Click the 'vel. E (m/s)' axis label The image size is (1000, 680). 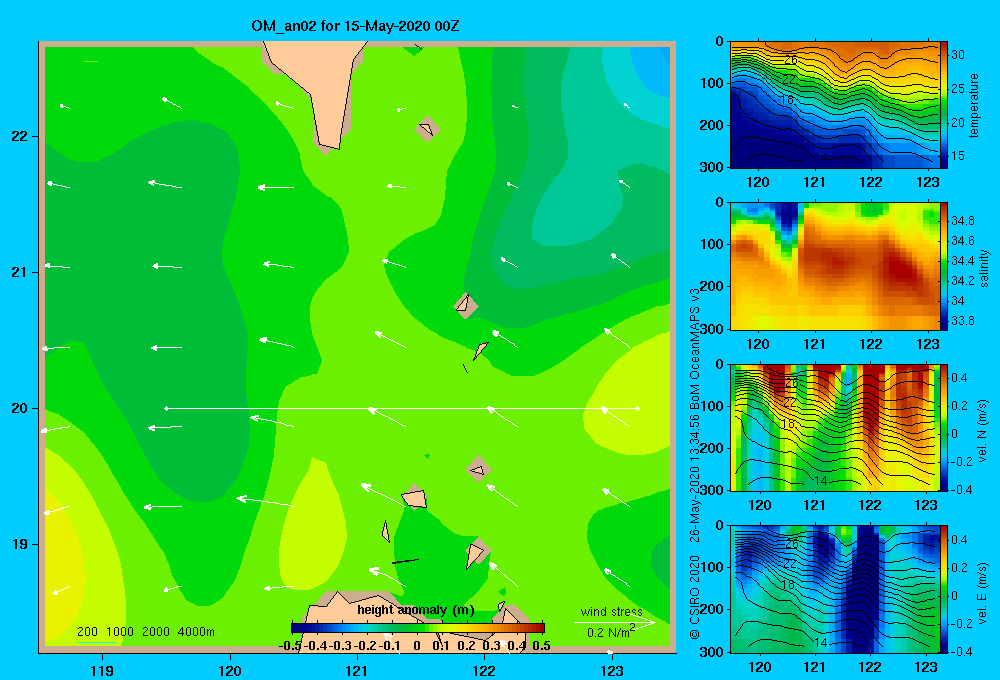[983, 592]
